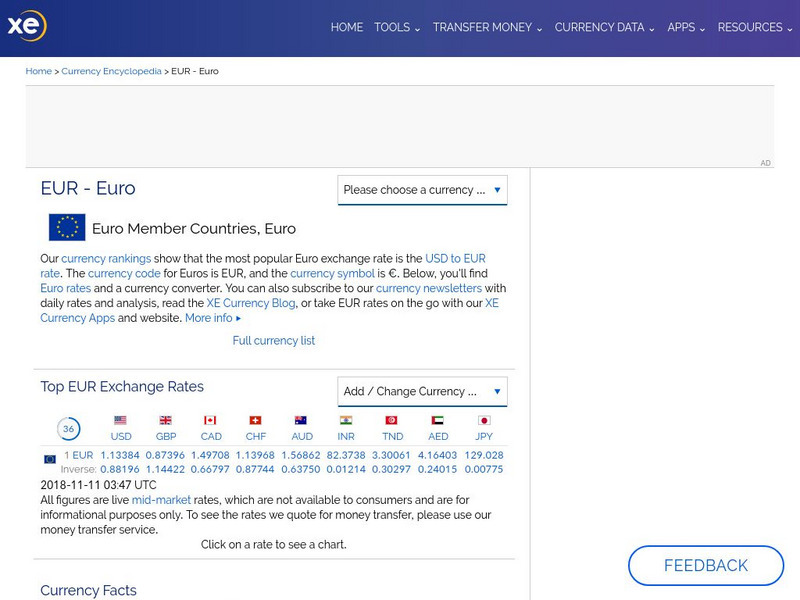Click the 82.3738 EUR to INR rate
This screenshot has height=600, width=800.
point(346,455)
